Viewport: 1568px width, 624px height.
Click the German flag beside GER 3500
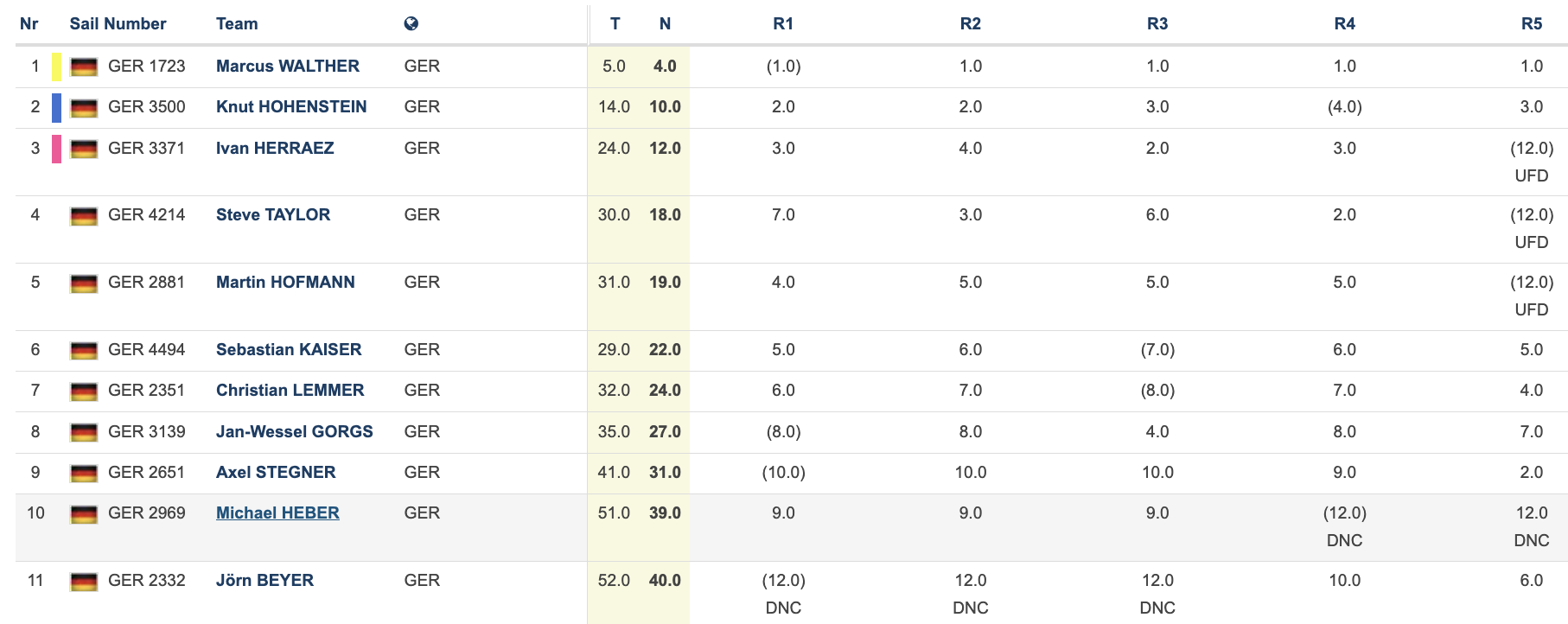(x=84, y=107)
